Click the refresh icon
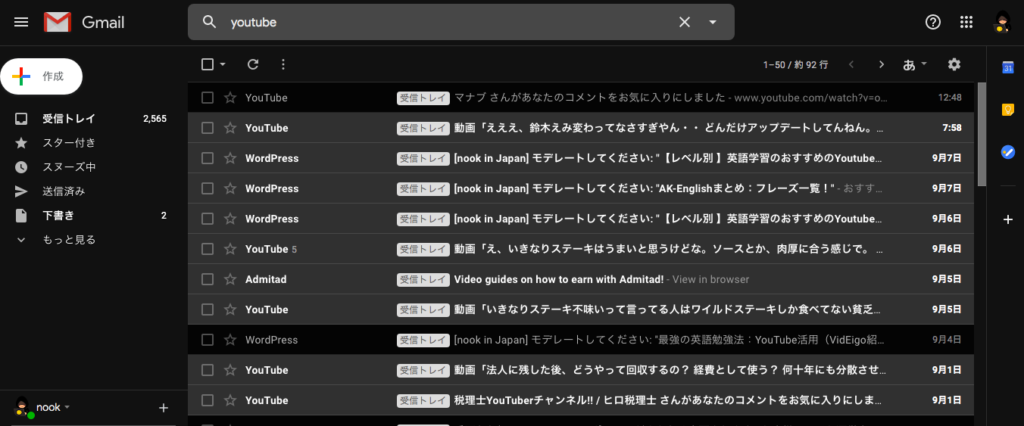The width and height of the screenshot is (1024, 426). point(253,64)
